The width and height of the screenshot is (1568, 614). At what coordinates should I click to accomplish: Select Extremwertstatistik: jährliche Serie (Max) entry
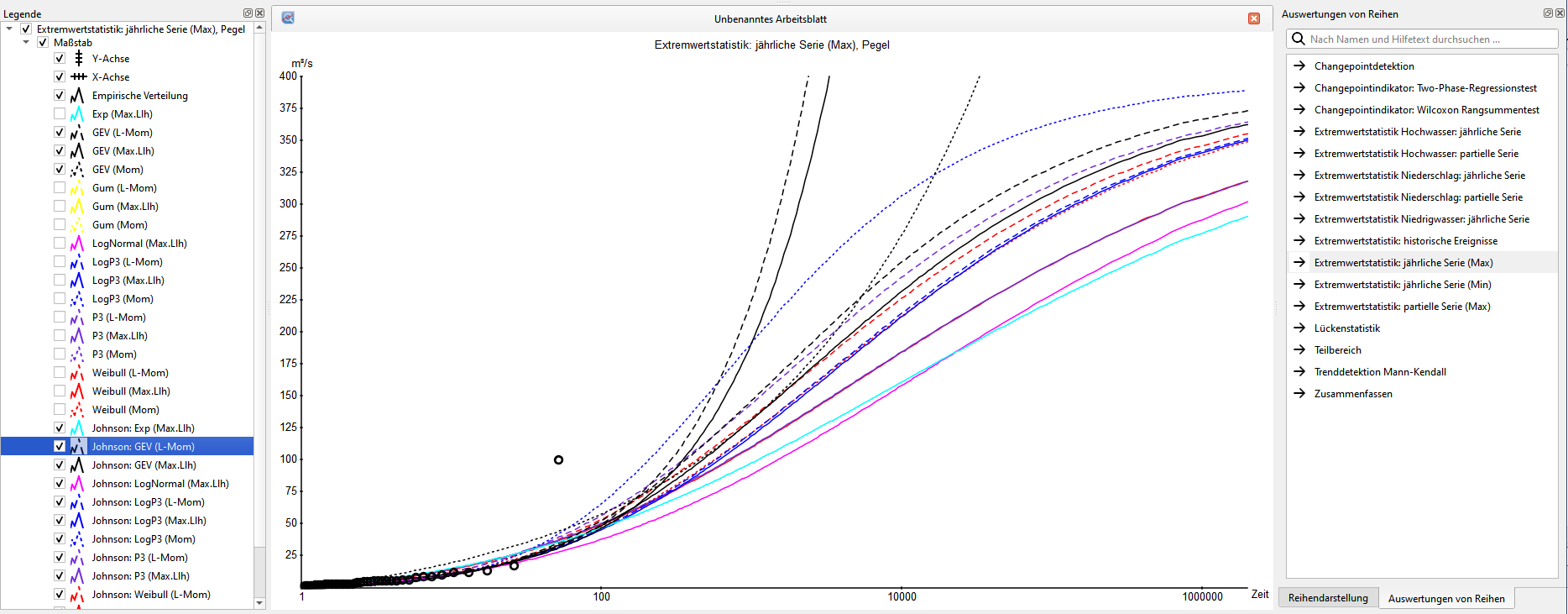tap(1422, 263)
